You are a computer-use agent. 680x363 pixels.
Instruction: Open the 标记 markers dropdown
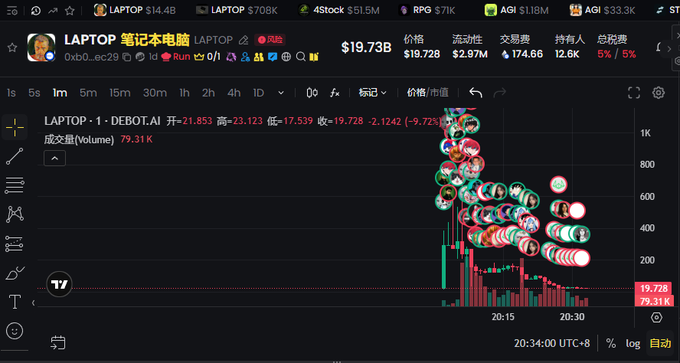(x=372, y=93)
